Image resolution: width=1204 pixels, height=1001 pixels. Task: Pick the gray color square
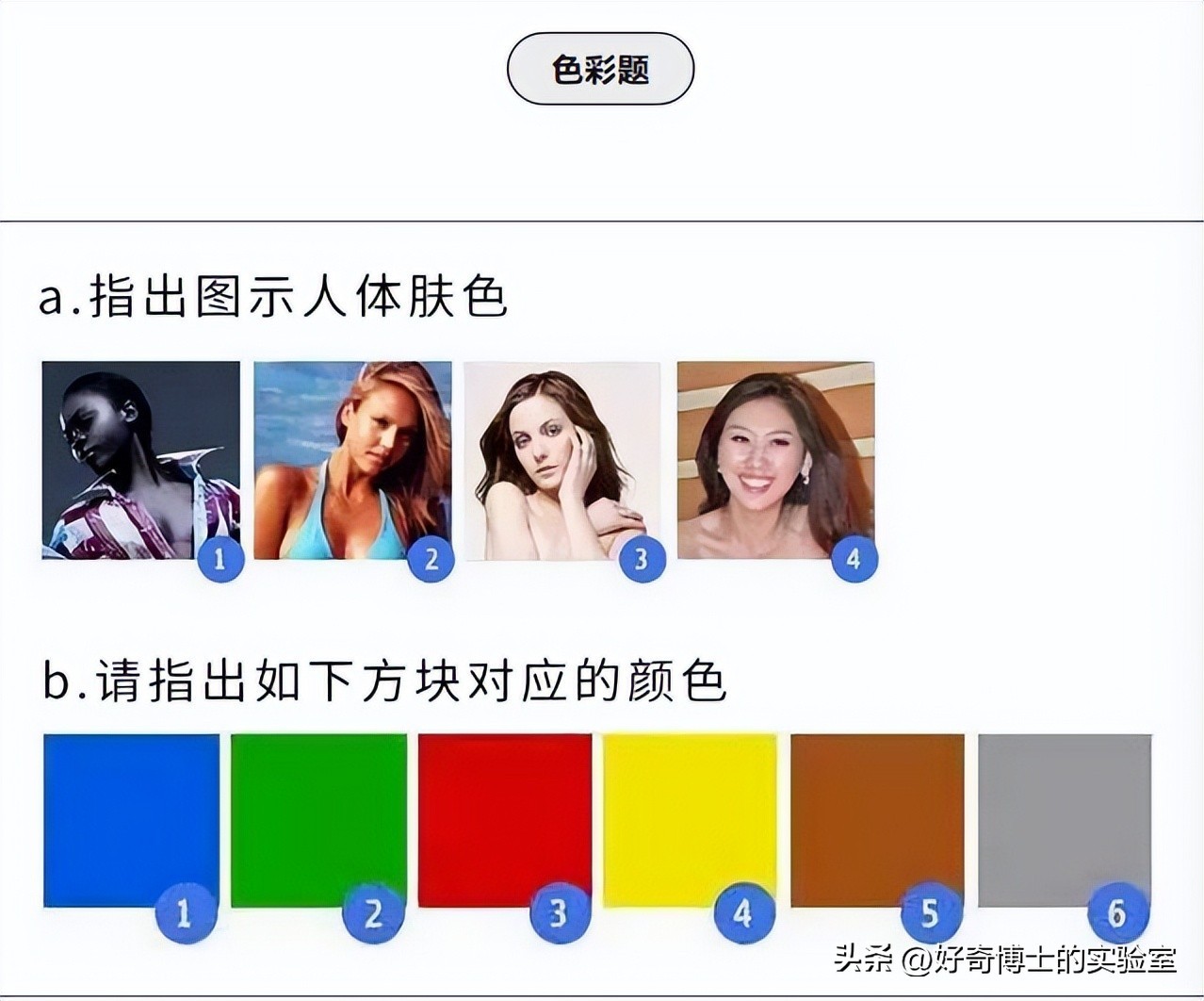click(1065, 820)
